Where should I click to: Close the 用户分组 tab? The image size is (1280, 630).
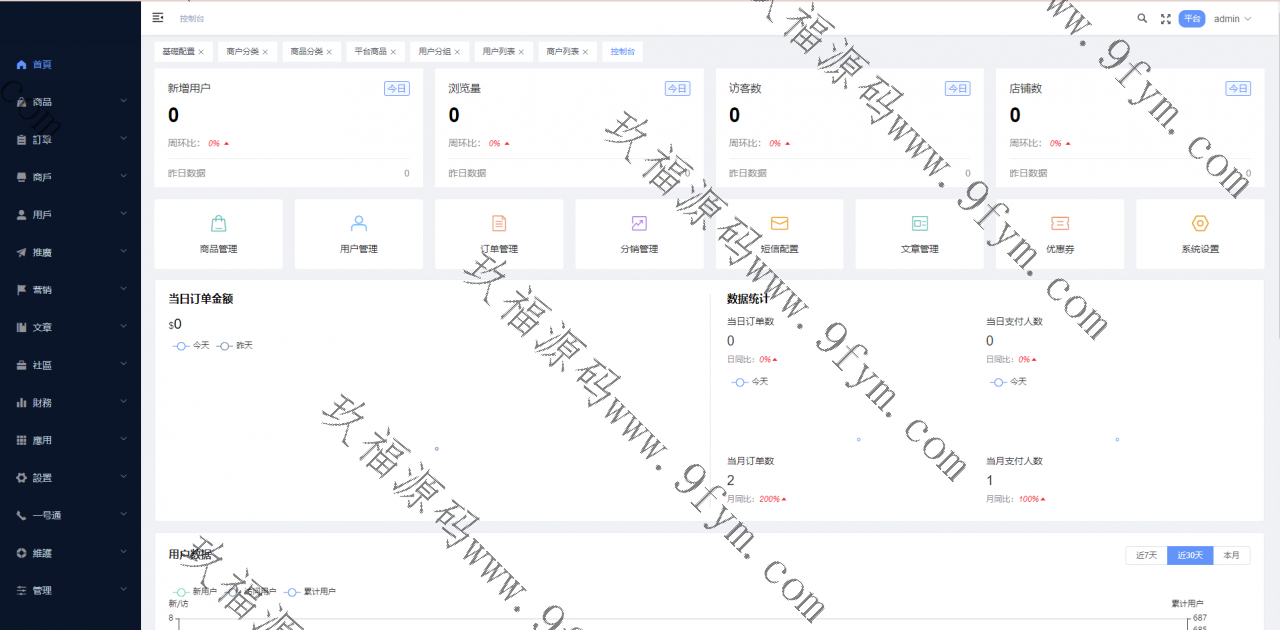[457, 52]
